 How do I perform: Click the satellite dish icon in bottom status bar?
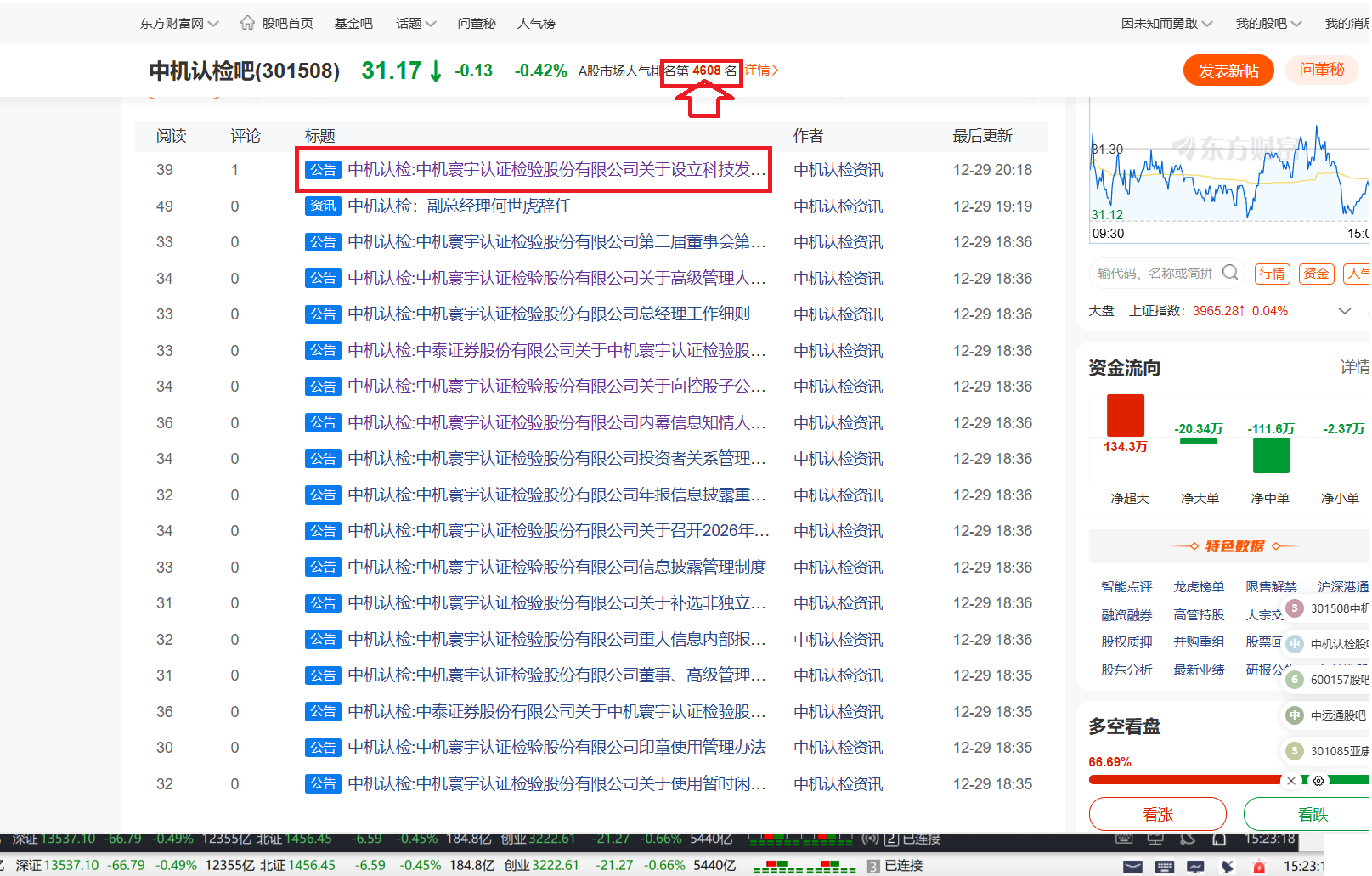1228,866
